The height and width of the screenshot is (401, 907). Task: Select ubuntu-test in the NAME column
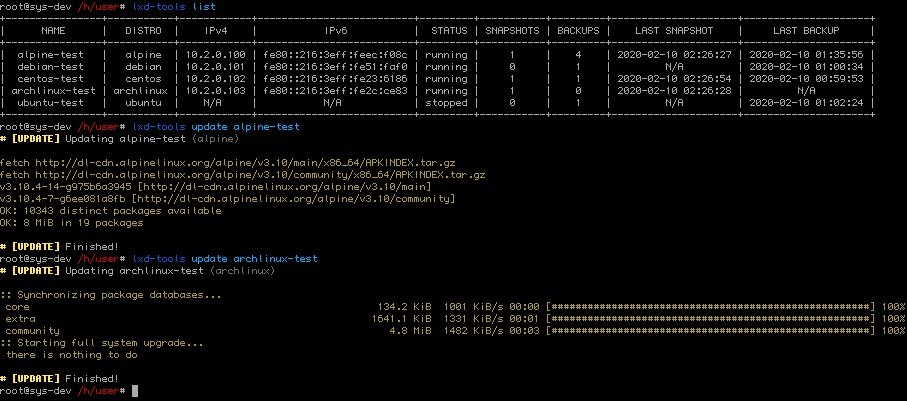[x=50, y=103]
